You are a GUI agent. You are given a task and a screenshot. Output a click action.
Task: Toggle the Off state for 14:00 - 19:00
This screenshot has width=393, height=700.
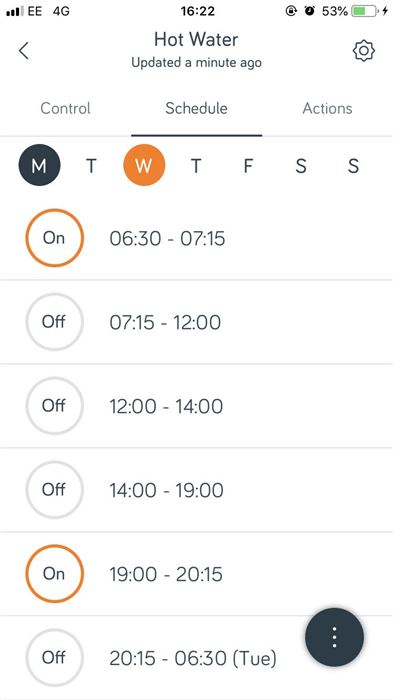tap(54, 490)
